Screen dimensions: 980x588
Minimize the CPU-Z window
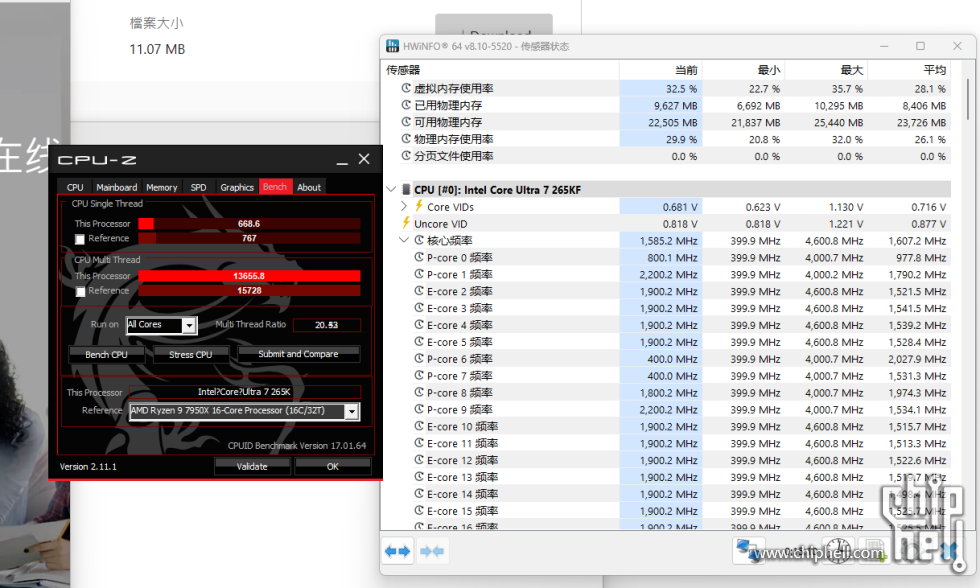342,160
